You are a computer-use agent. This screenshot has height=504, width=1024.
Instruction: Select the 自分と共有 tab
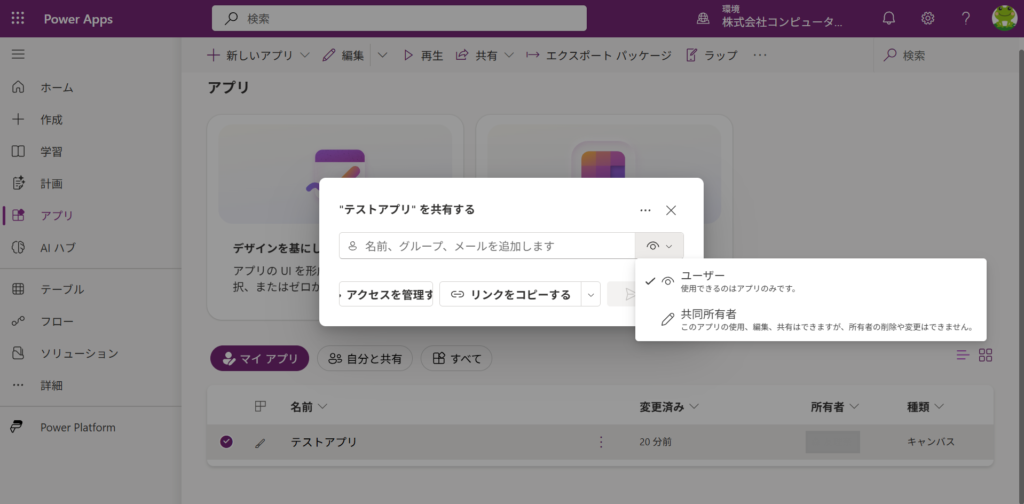click(364, 358)
